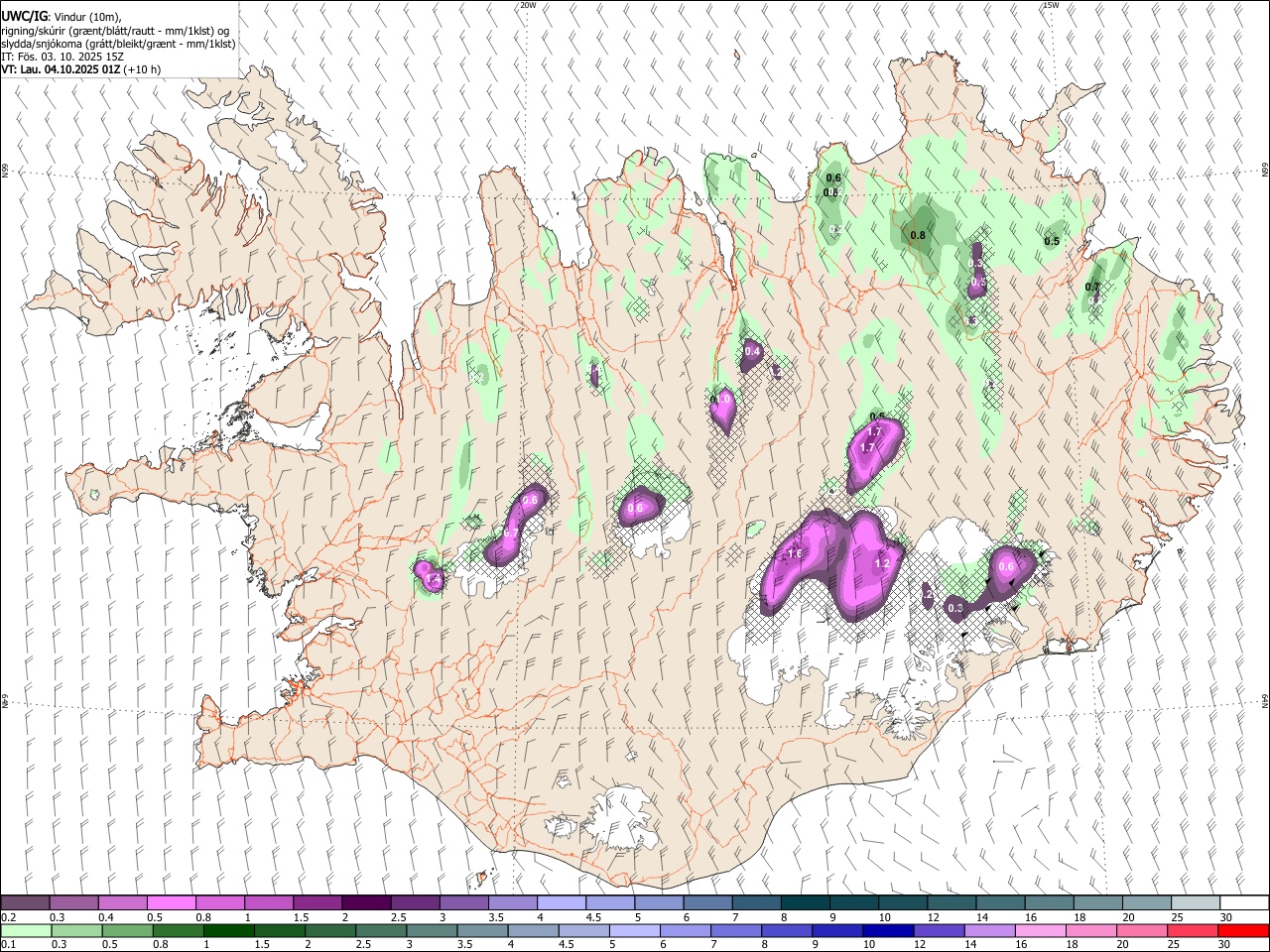
Task: Pick the darkest navy blue rain legend swatch
Action: (887, 930)
